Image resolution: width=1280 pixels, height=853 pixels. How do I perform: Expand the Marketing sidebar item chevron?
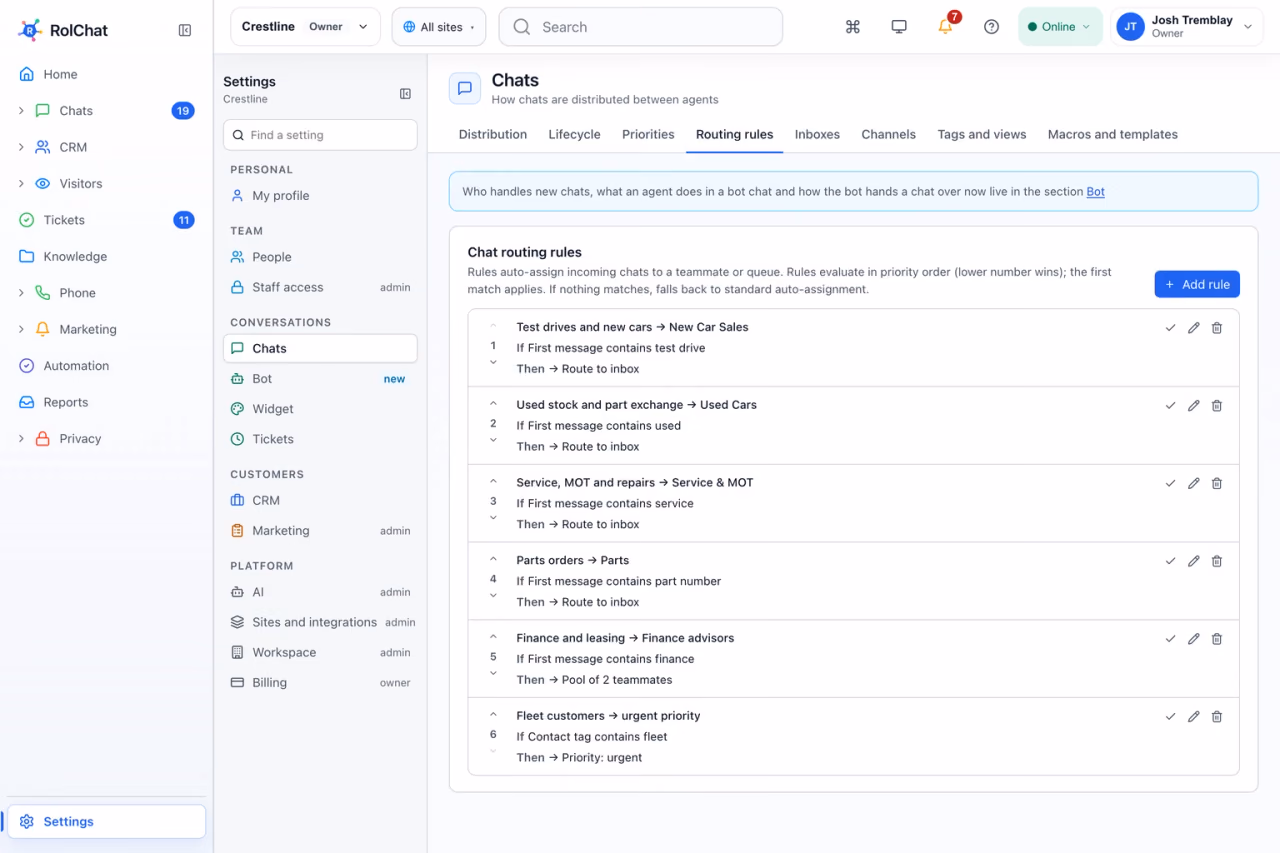click(21, 329)
